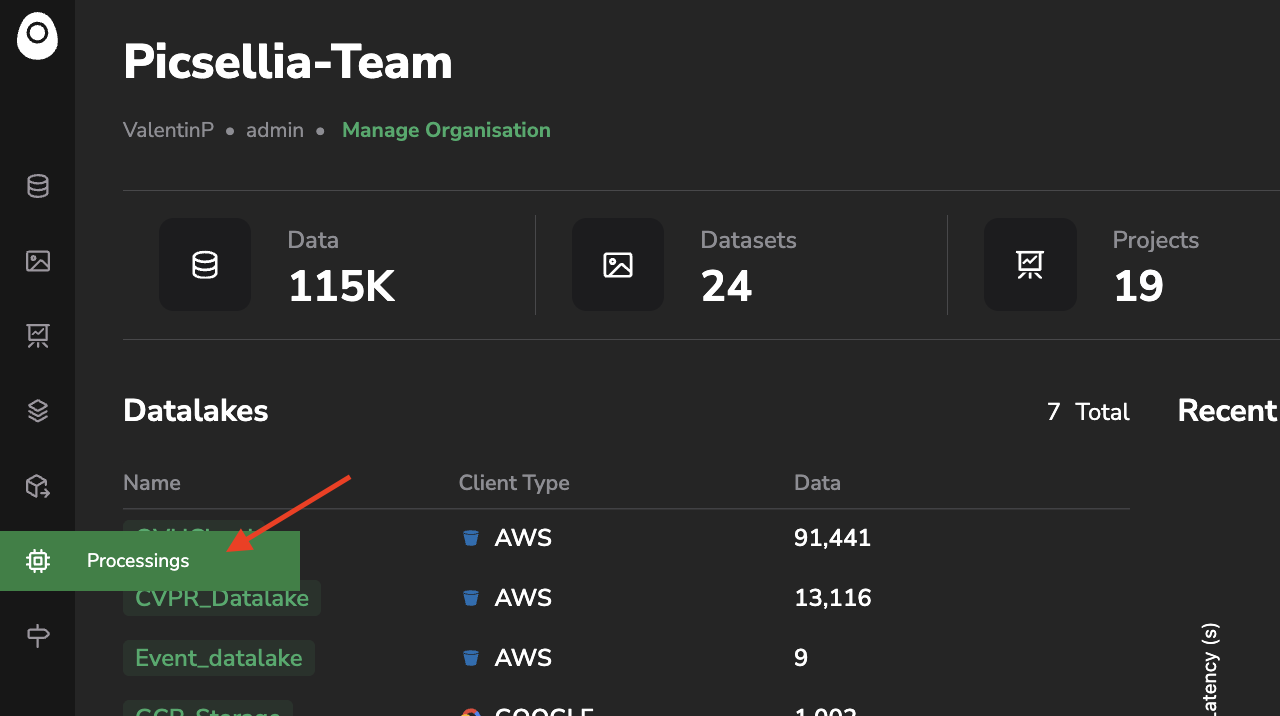The width and height of the screenshot is (1280, 716).
Task: Click the ValentinP username text
Action: (168, 130)
